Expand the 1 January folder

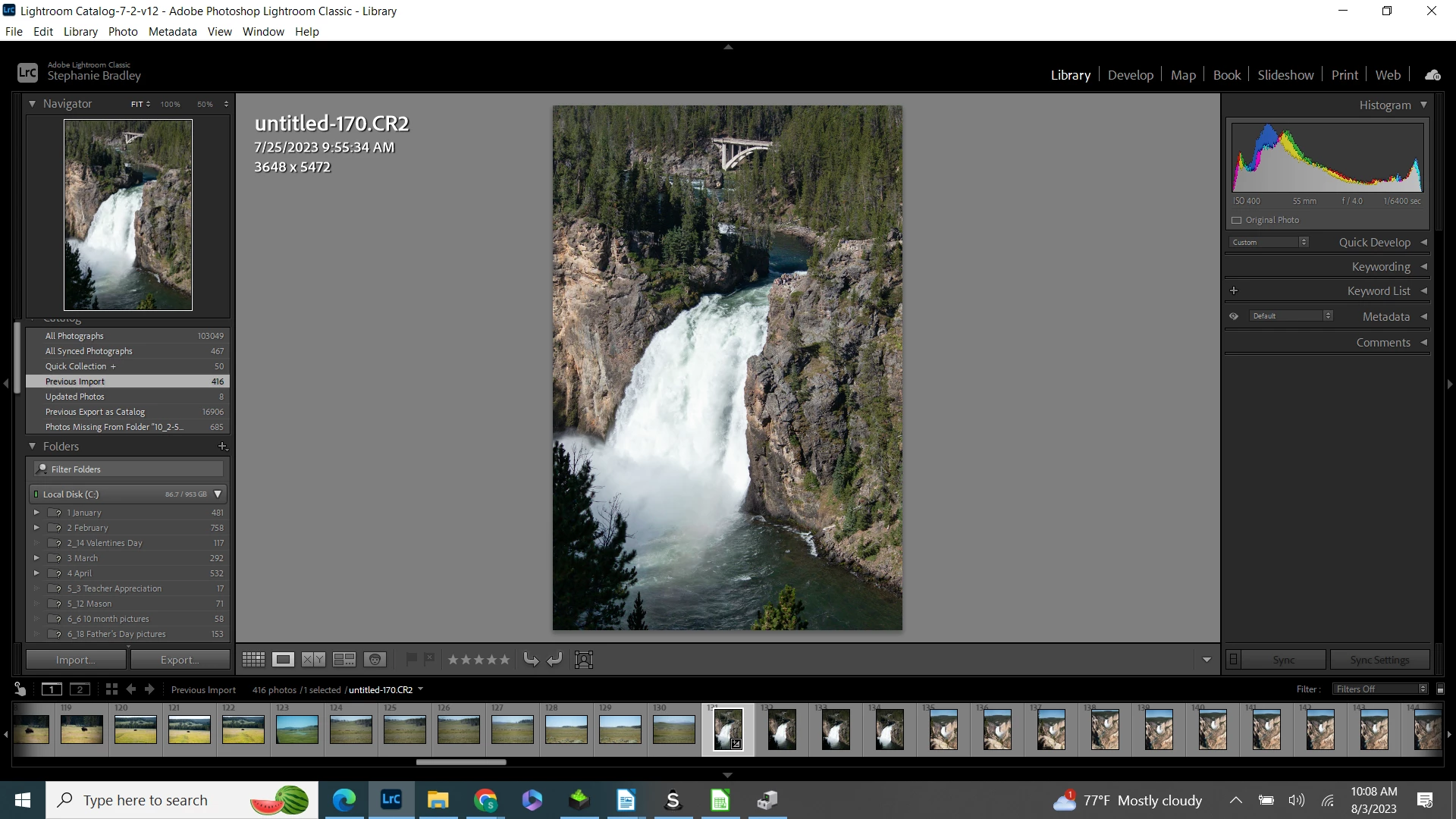(x=36, y=513)
